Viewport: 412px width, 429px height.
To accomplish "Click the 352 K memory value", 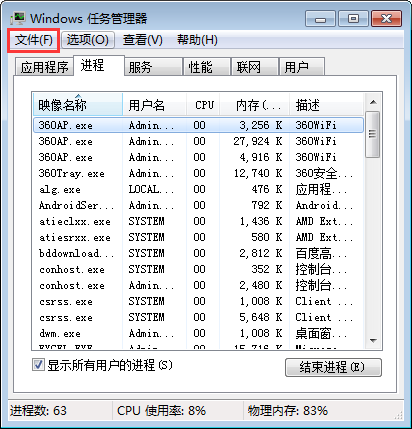I will tap(267, 269).
